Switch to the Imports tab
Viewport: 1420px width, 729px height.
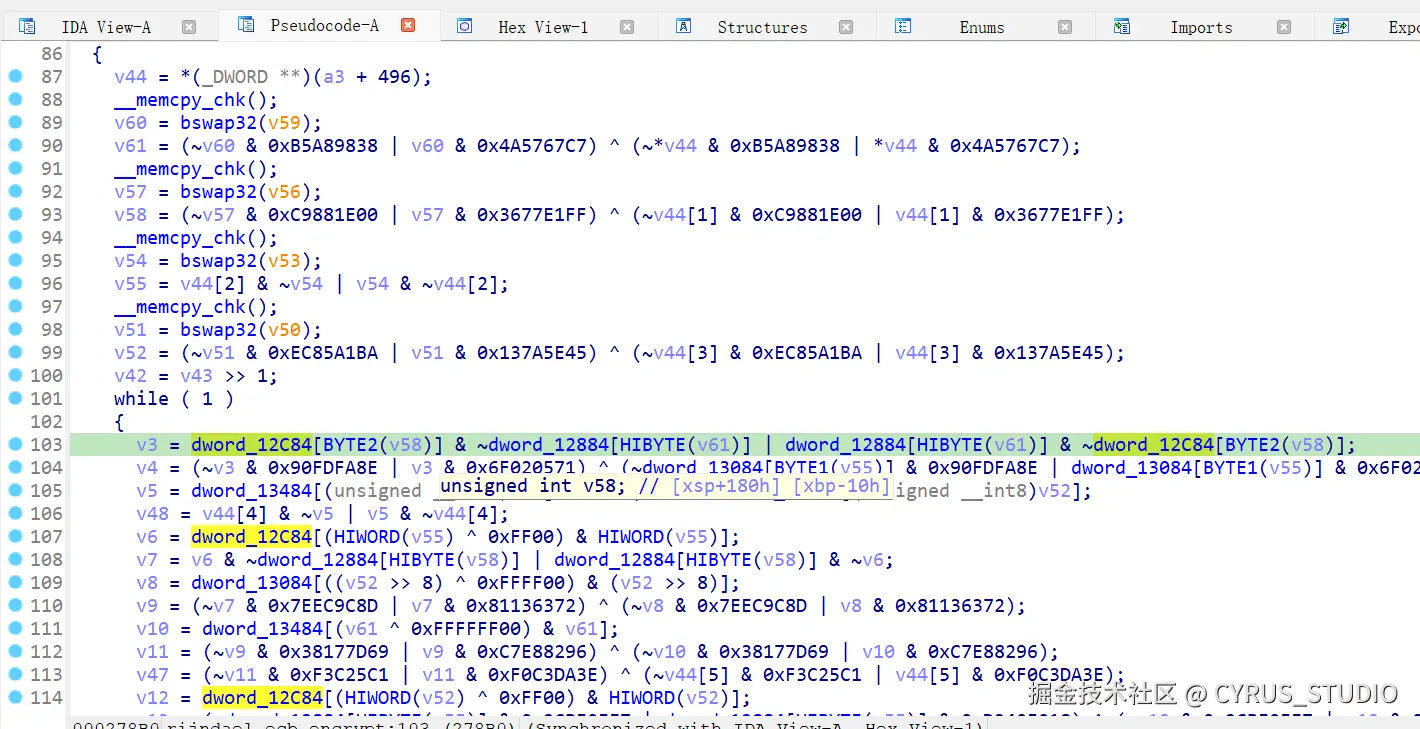pos(1201,27)
